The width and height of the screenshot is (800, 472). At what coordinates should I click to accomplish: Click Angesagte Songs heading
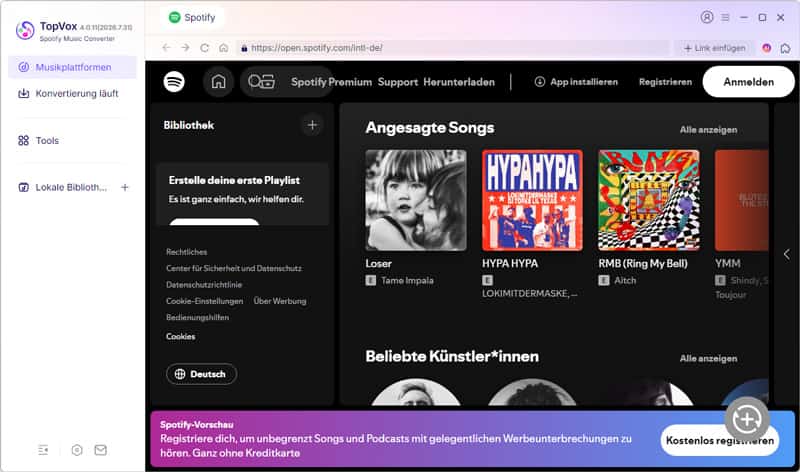[430, 128]
